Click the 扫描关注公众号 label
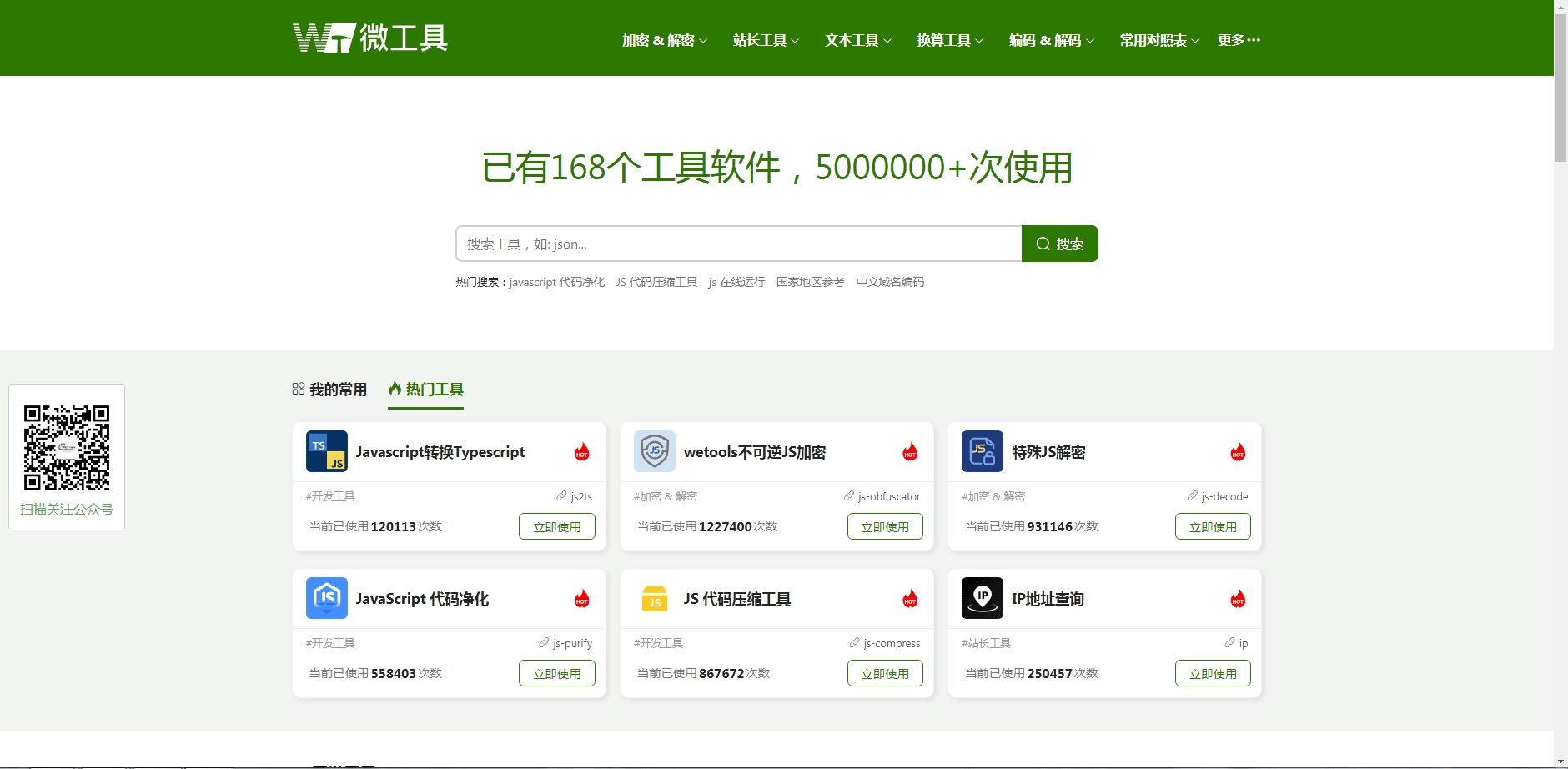 point(67,509)
